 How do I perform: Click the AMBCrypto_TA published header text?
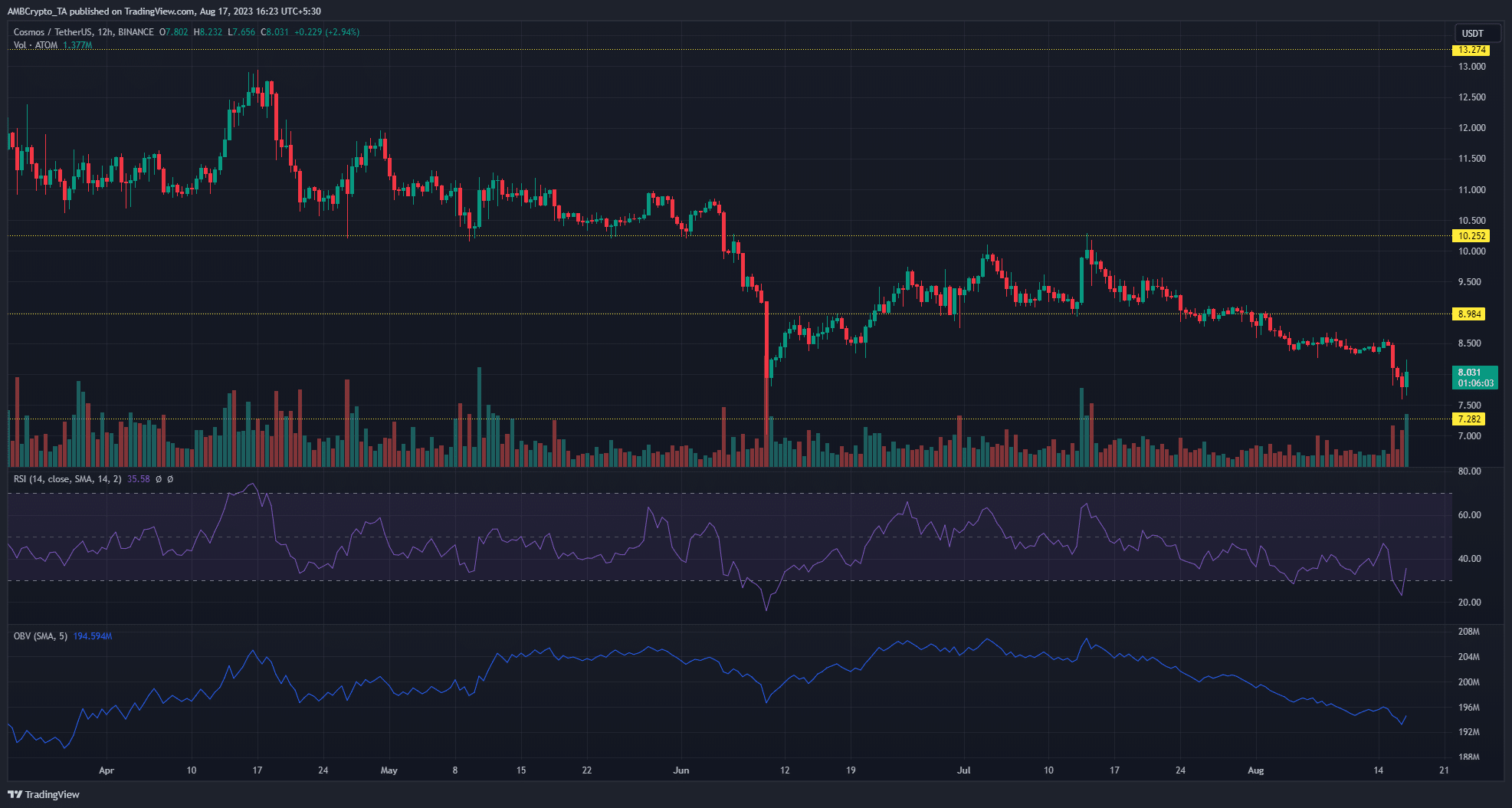pos(164,11)
